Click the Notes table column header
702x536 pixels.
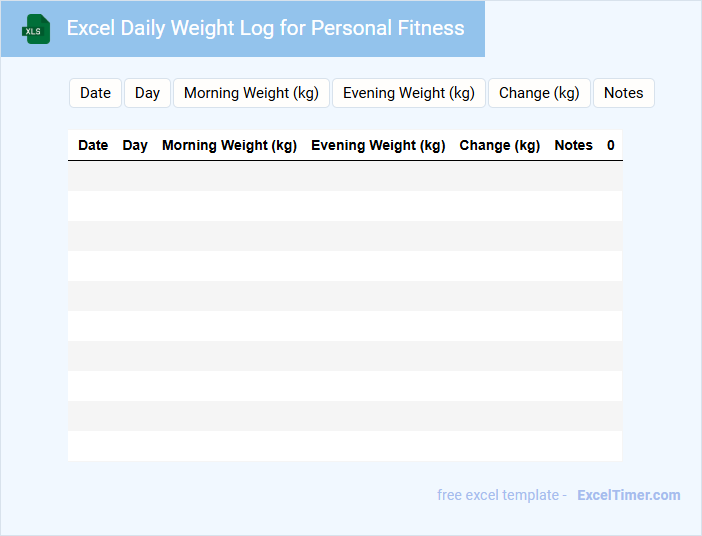tap(573, 145)
